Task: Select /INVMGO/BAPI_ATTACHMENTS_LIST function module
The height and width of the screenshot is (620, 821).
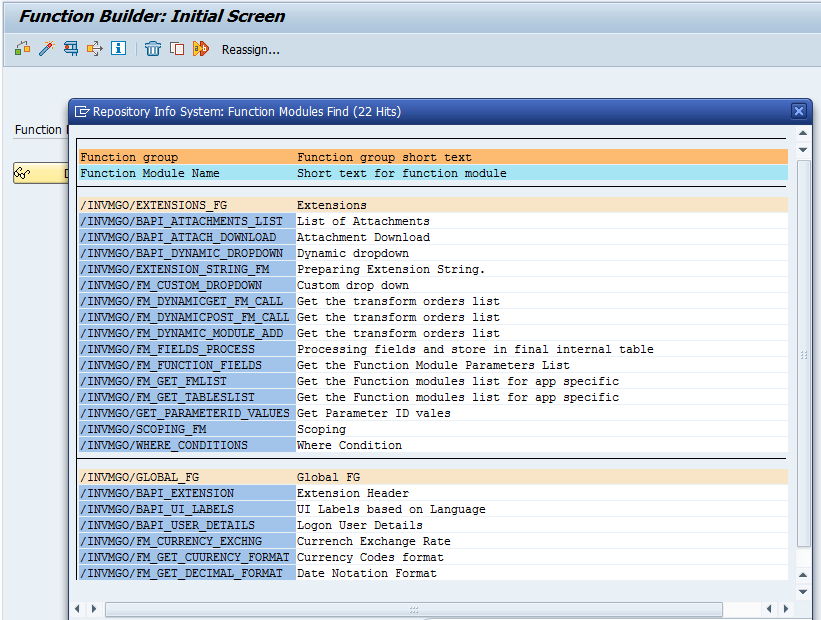Action: [x=181, y=221]
